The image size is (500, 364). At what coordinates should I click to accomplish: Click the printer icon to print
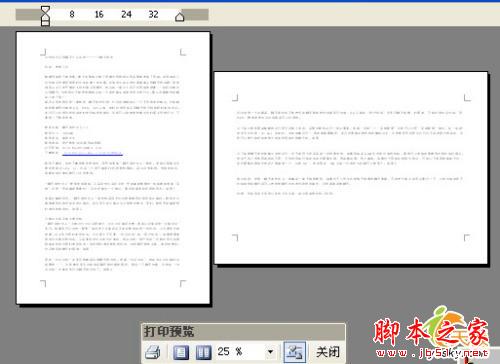click(x=153, y=352)
